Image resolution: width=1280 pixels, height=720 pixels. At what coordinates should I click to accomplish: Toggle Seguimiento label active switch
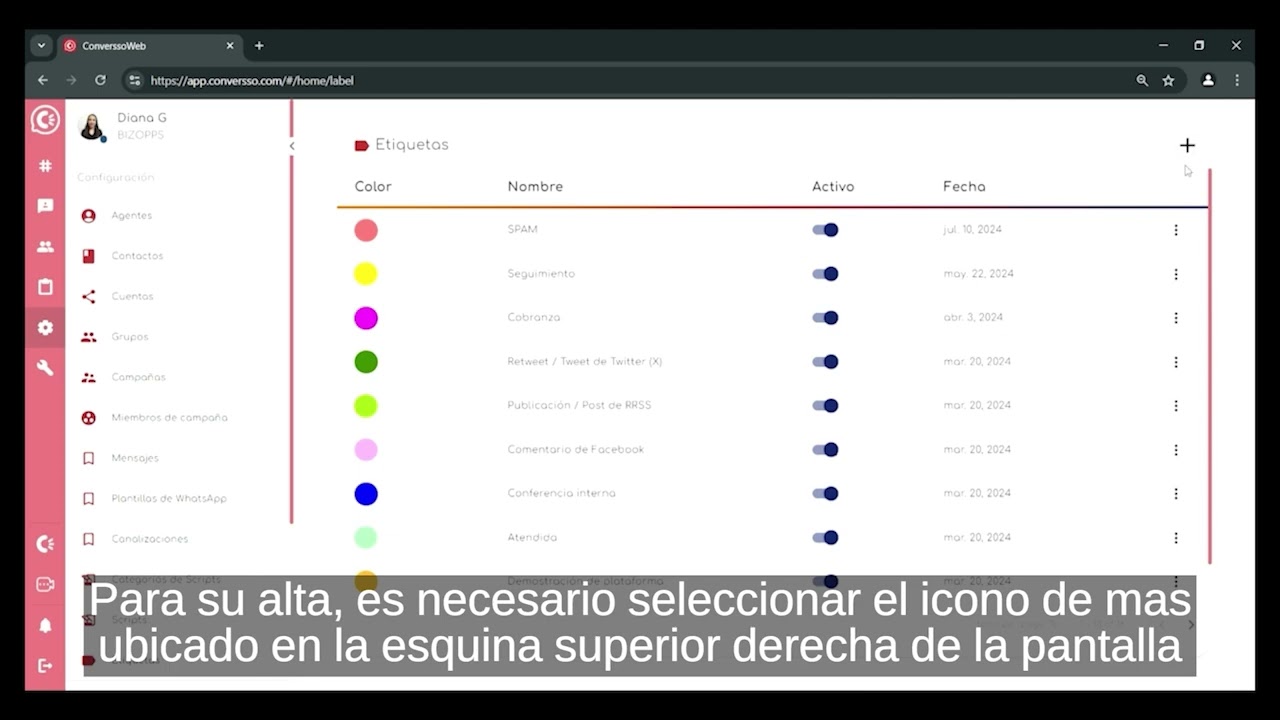pyautogui.click(x=825, y=274)
